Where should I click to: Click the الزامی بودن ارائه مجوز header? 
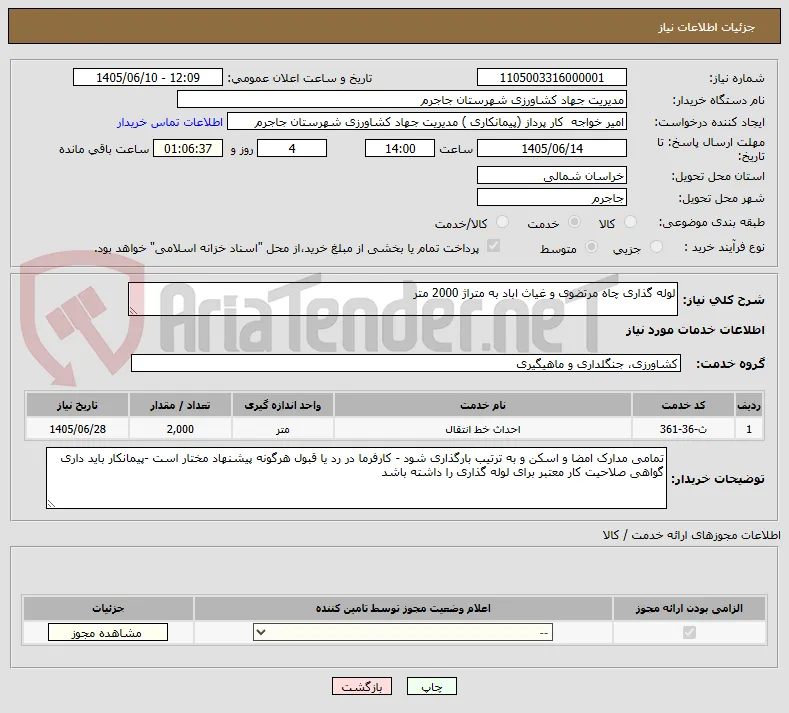(x=689, y=608)
